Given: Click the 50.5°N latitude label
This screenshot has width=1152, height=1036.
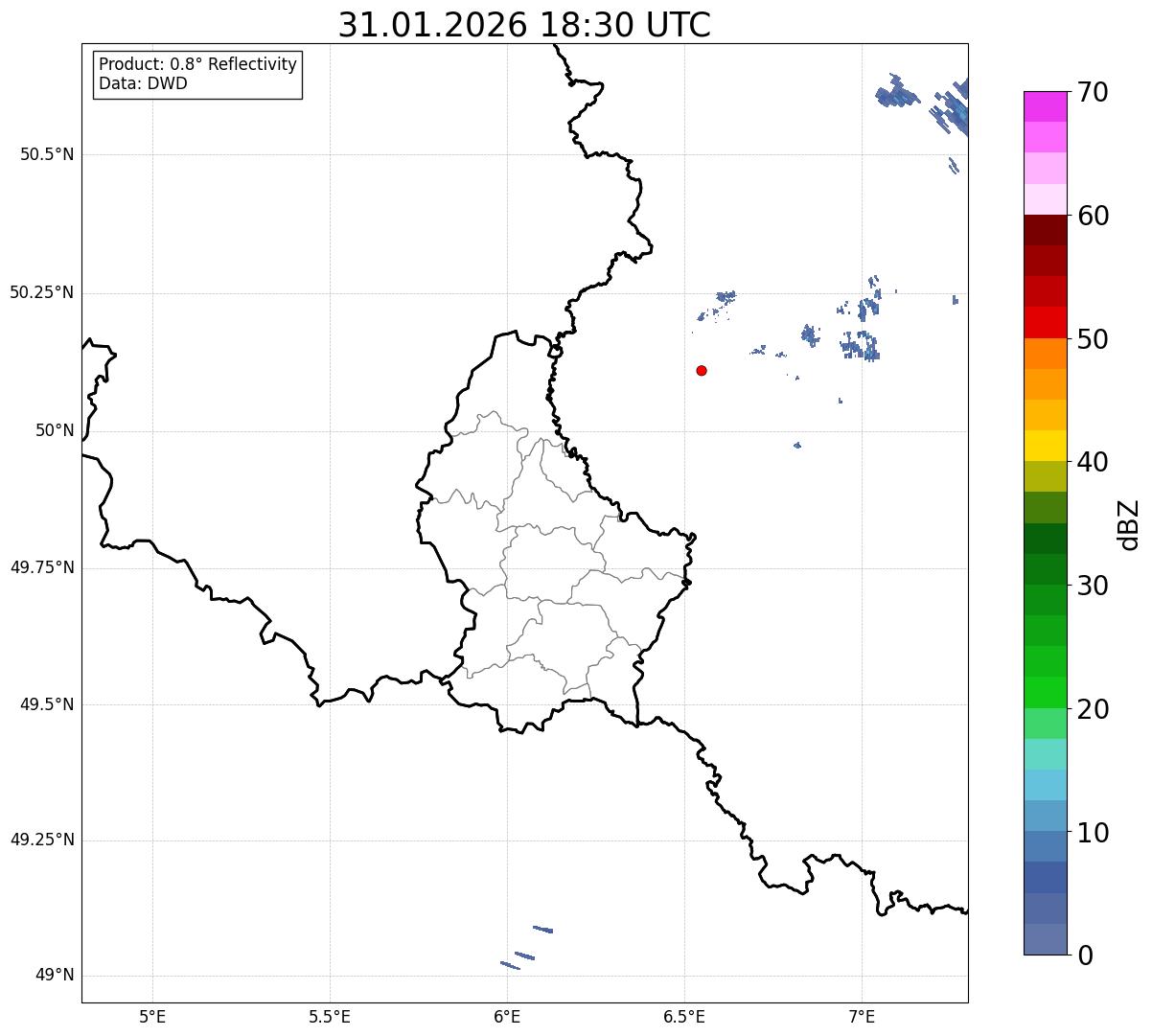Looking at the screenshot, I should pyautogui.click(x=47, y=154).
